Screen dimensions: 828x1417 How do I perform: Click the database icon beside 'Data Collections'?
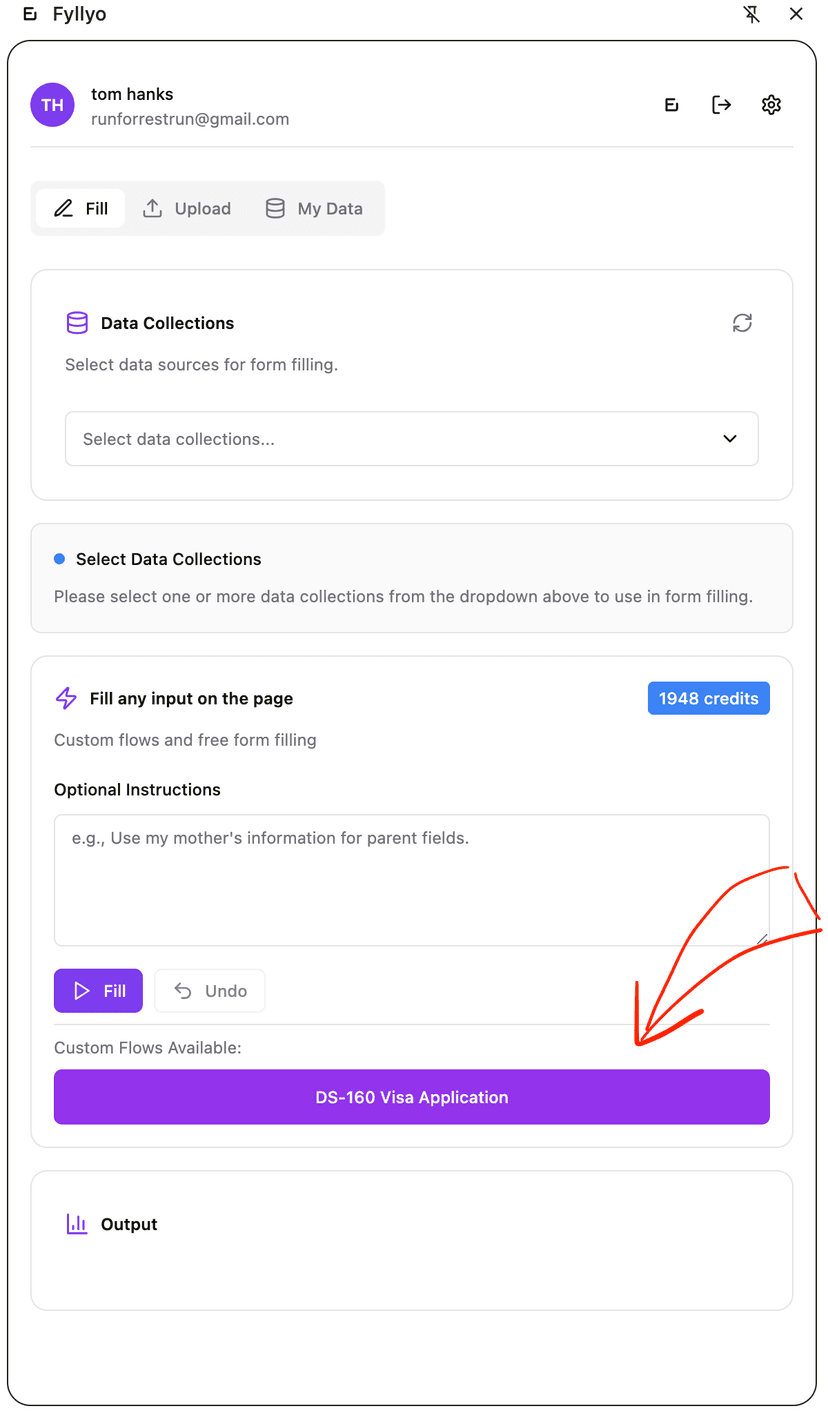(77, 323)
